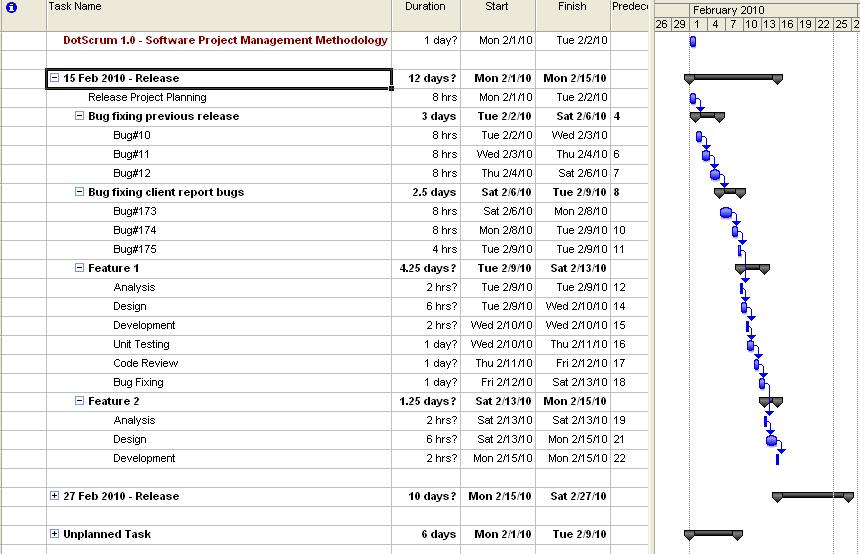Click the DotScrum 1.0 project Gantt bar
860x554 pixels.
(693, 41)
